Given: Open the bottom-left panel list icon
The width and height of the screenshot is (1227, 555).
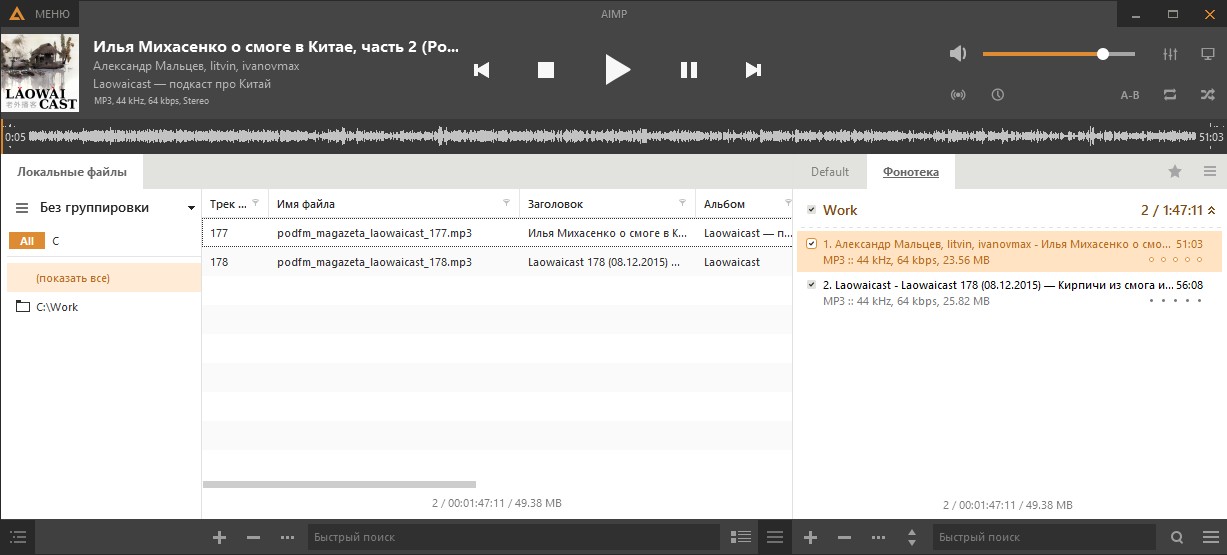Looking at the screenshot, I should tap(16, 537).
